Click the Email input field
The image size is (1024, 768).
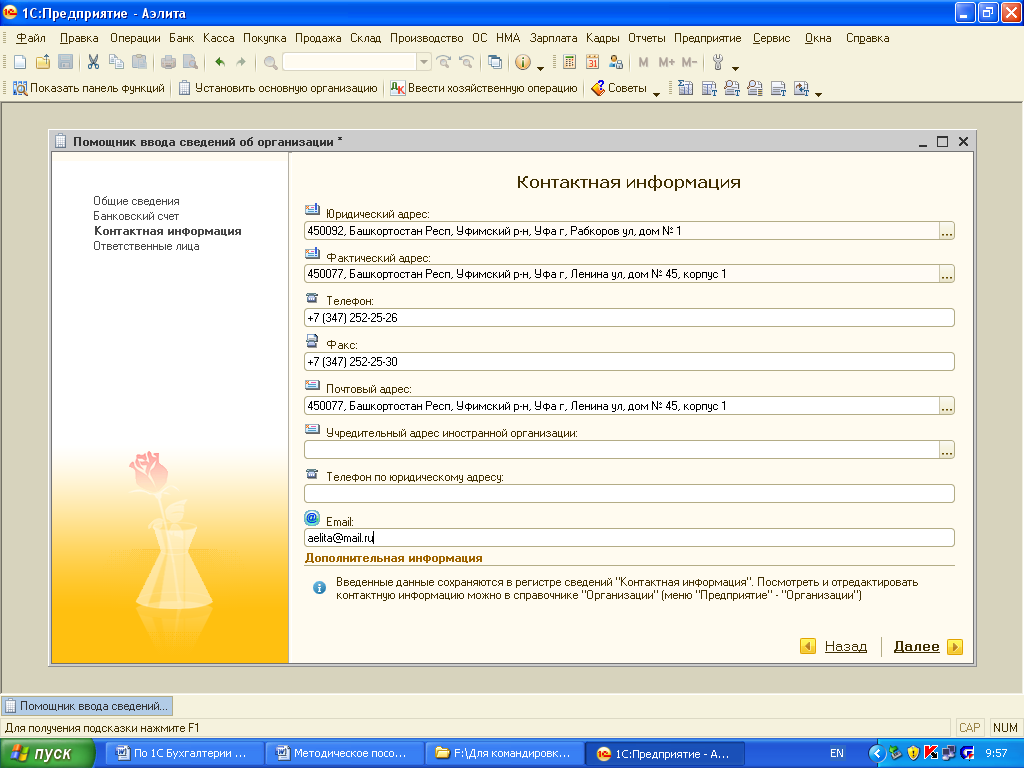629,538
